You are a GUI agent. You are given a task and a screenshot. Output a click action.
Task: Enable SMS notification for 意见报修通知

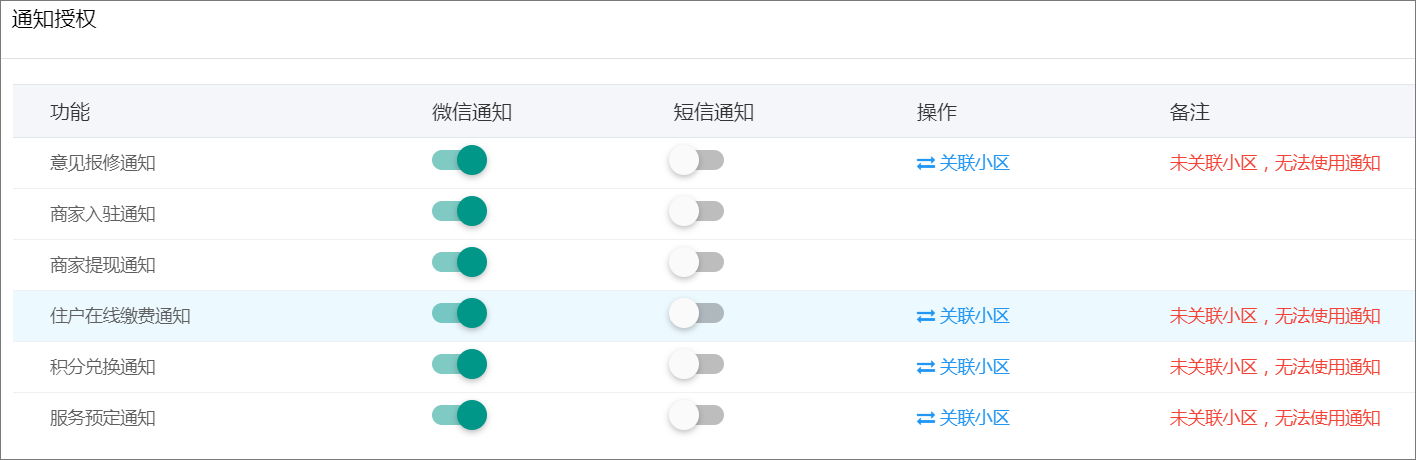[x=696, y=160]
